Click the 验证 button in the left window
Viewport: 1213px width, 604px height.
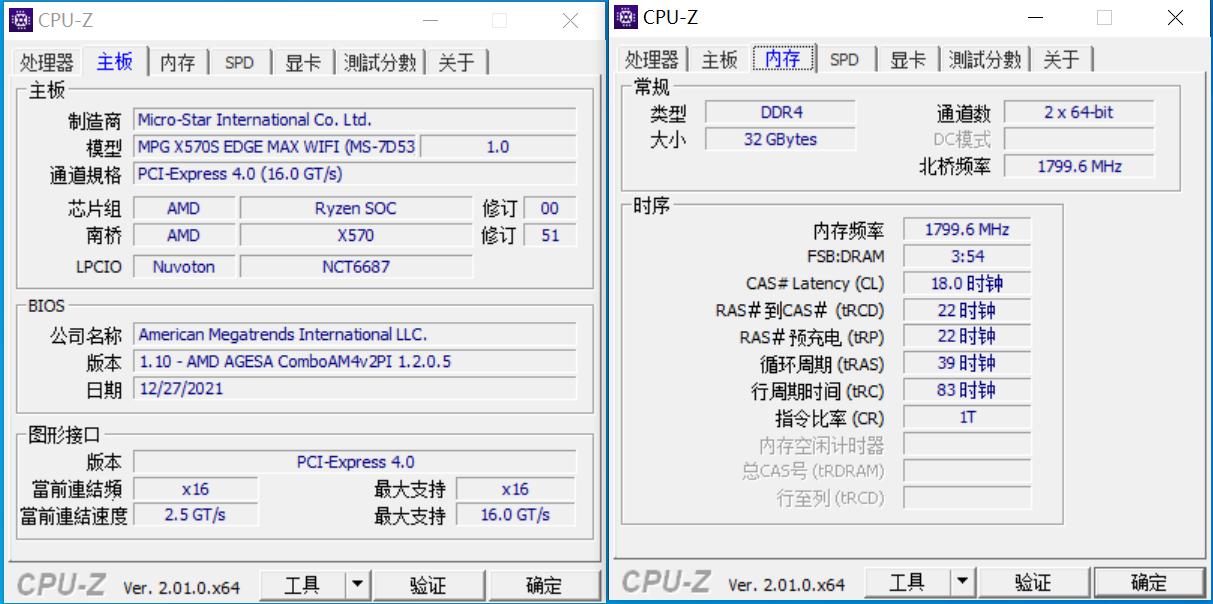(430, 584)
